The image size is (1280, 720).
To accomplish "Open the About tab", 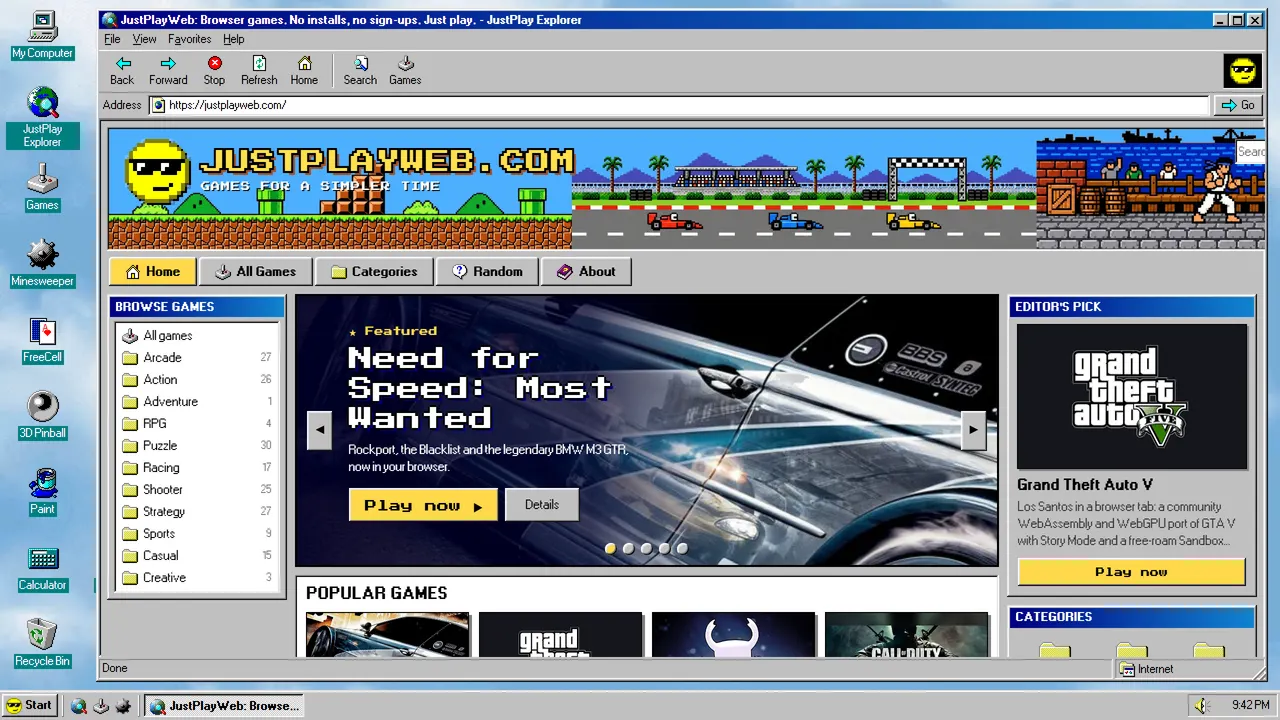I will click(586, 271).
